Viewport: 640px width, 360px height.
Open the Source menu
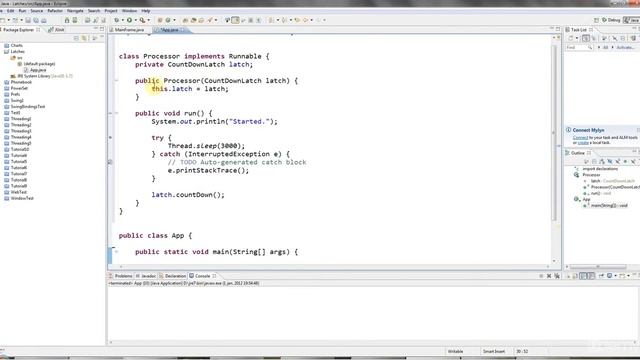(37, 11)
